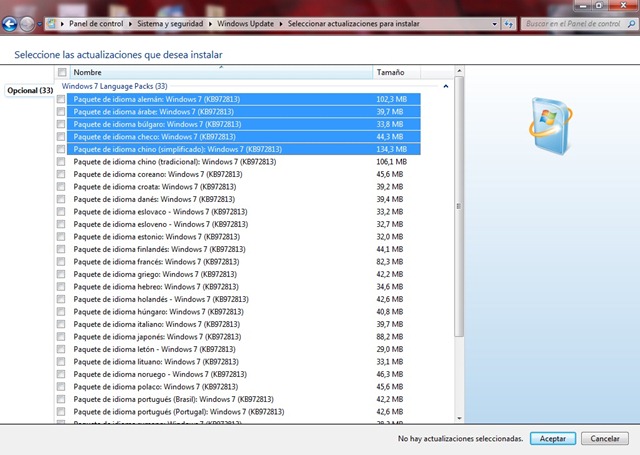Check the 'idioma francés' language pack

click(x=61, y=262)
